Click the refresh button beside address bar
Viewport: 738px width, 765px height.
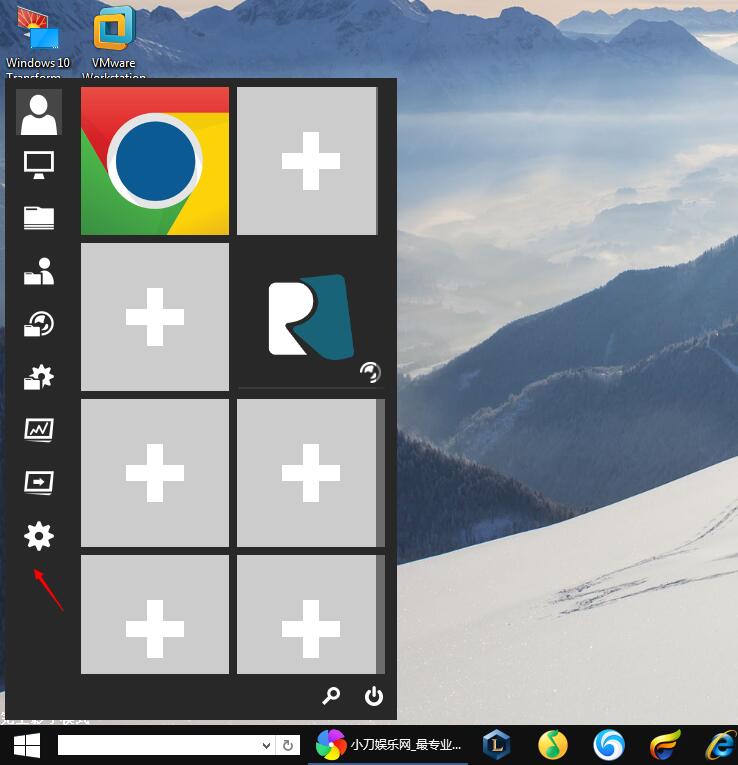coord(288,745)
